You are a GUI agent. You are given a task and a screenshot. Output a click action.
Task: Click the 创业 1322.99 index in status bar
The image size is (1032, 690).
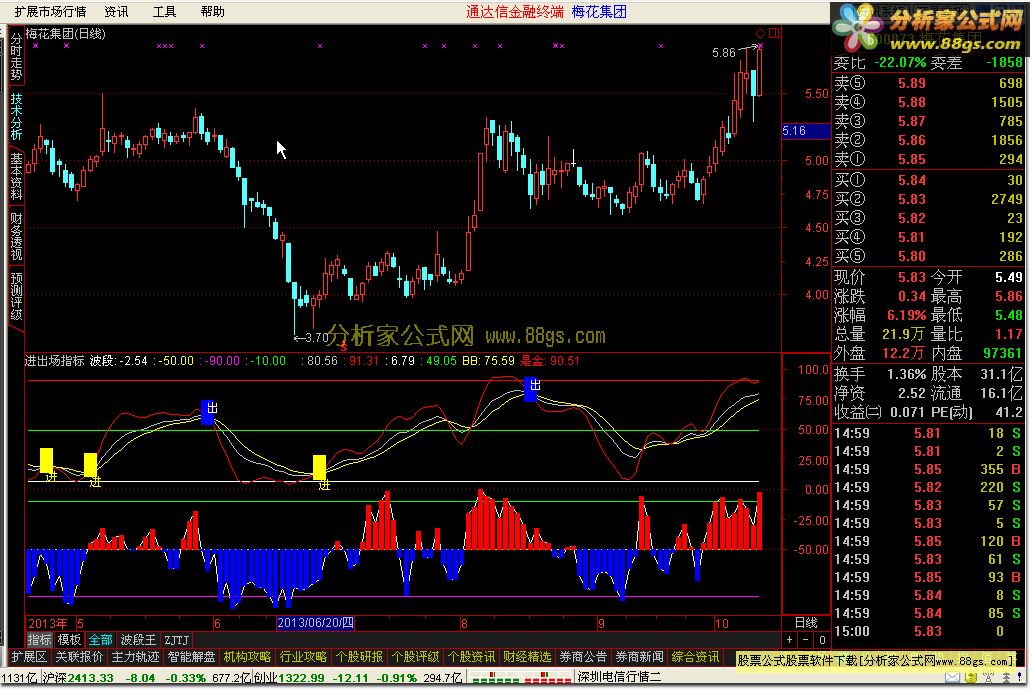(x=289, y=677)
